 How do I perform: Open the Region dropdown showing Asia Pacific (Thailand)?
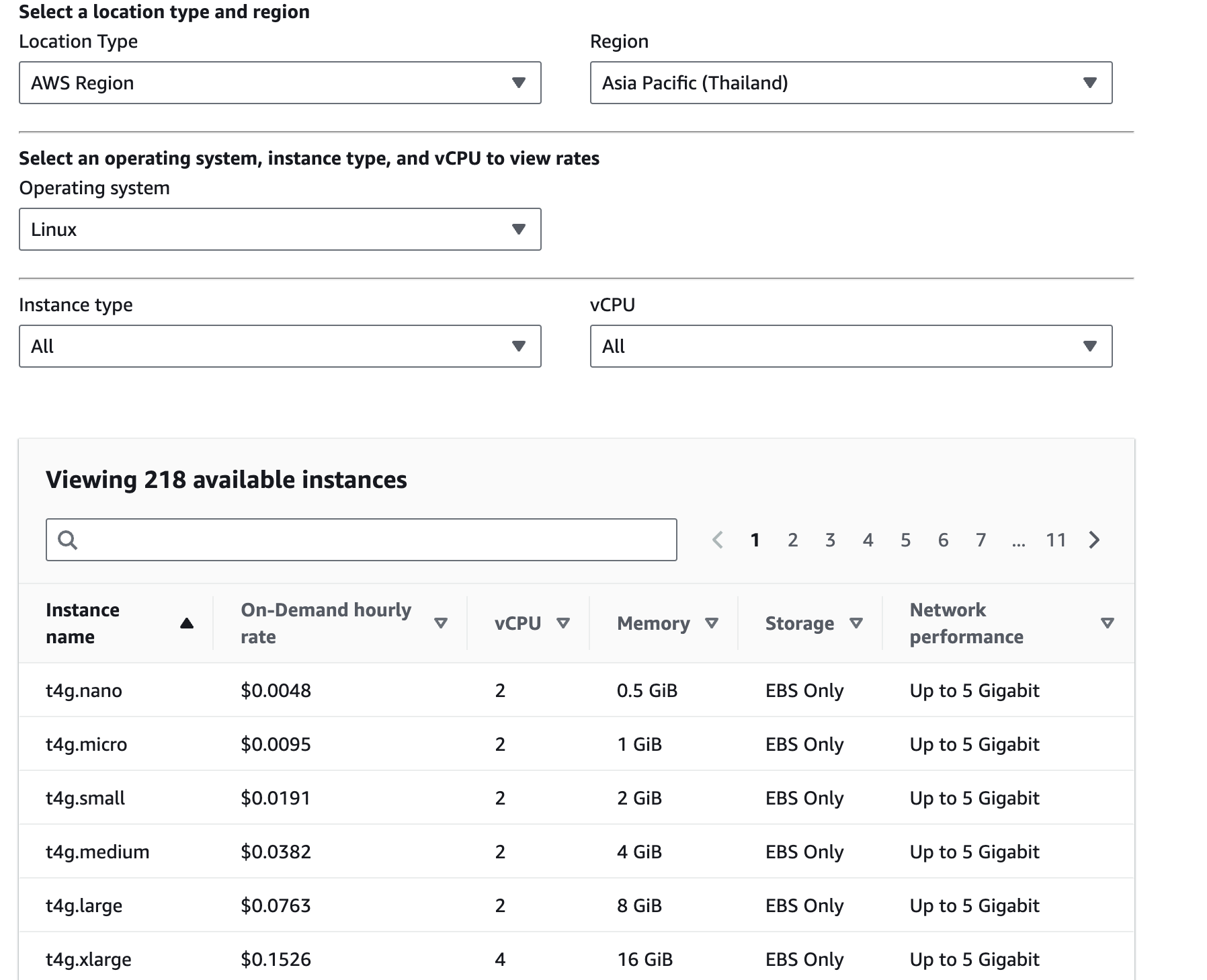point(851,83)
